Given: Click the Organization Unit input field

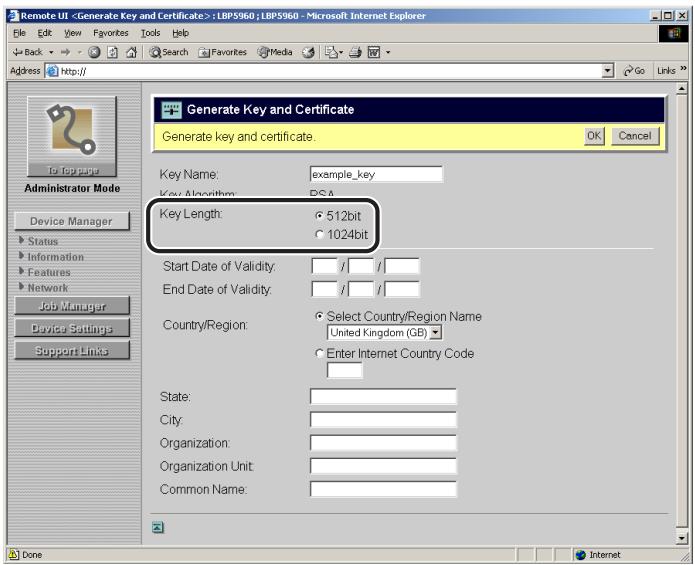Looking at the screenshot, I should tap(383, 466).
